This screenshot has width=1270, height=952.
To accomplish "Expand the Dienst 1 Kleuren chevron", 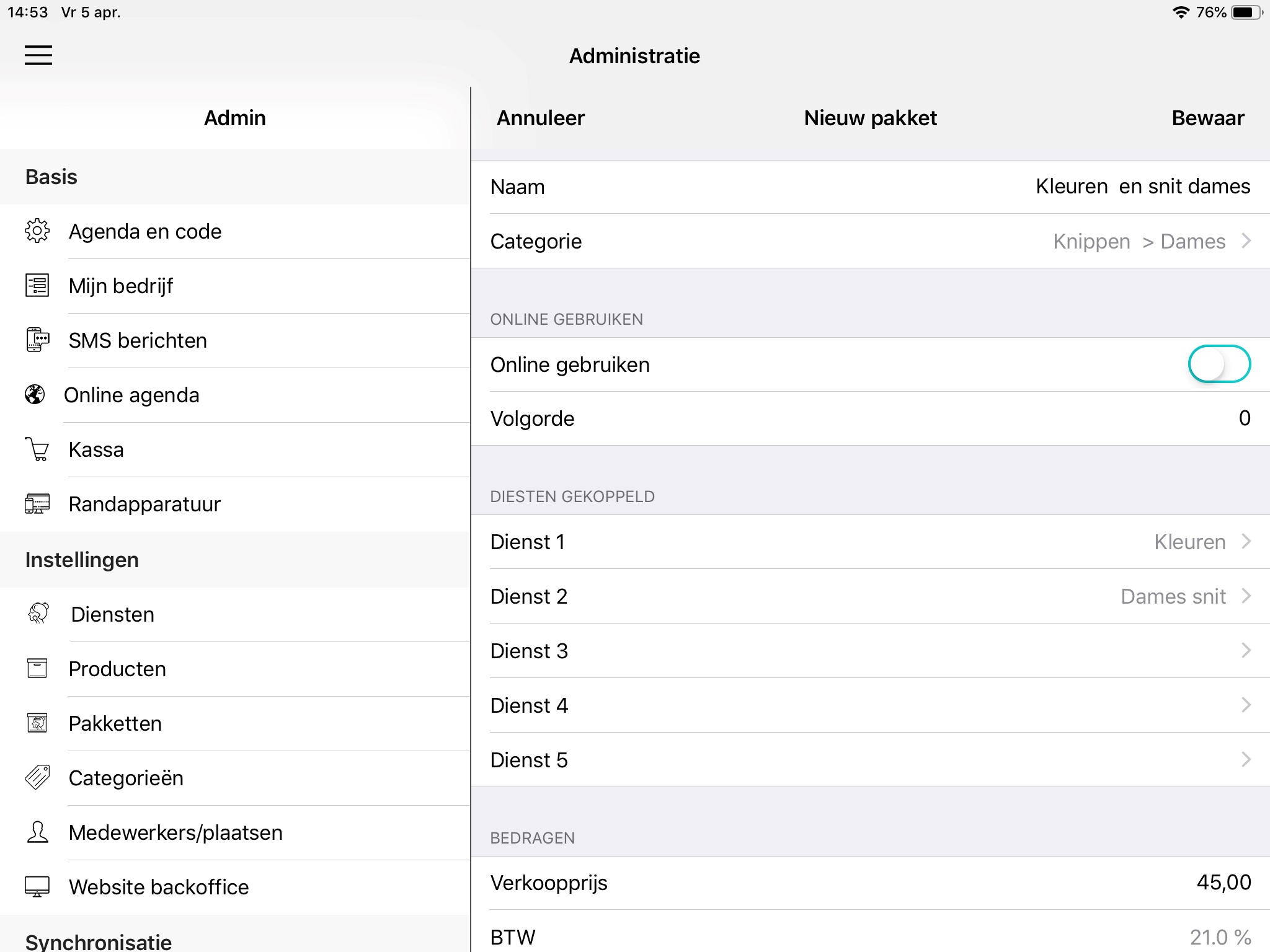I will pos(1246,542).
